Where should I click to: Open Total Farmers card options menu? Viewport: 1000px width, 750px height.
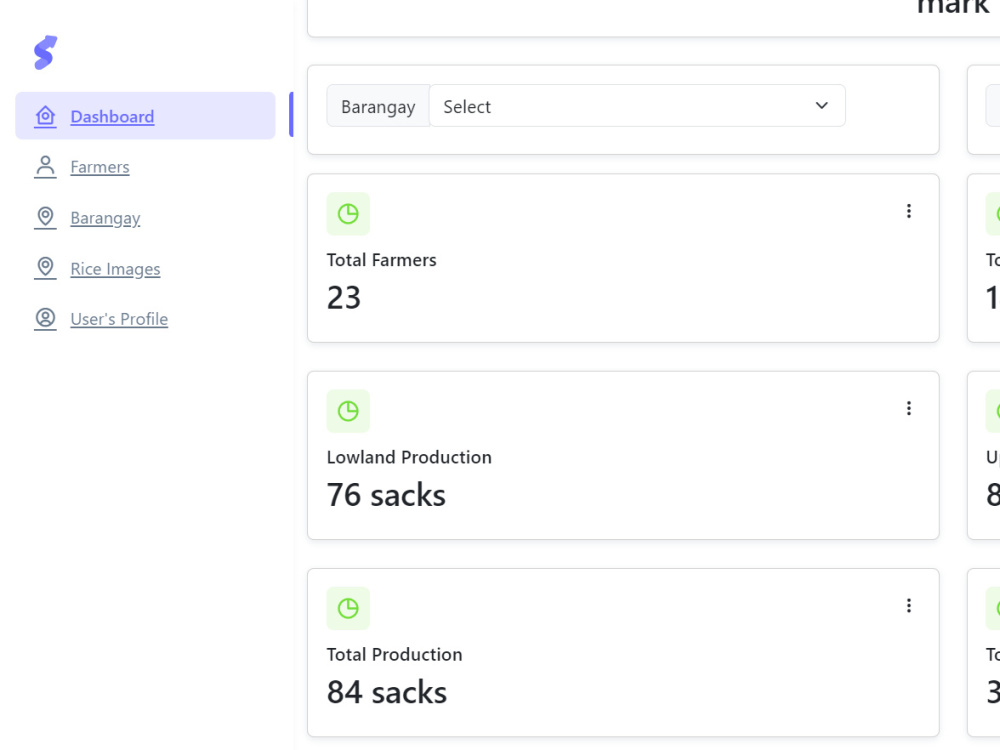(x=909, y=211)
